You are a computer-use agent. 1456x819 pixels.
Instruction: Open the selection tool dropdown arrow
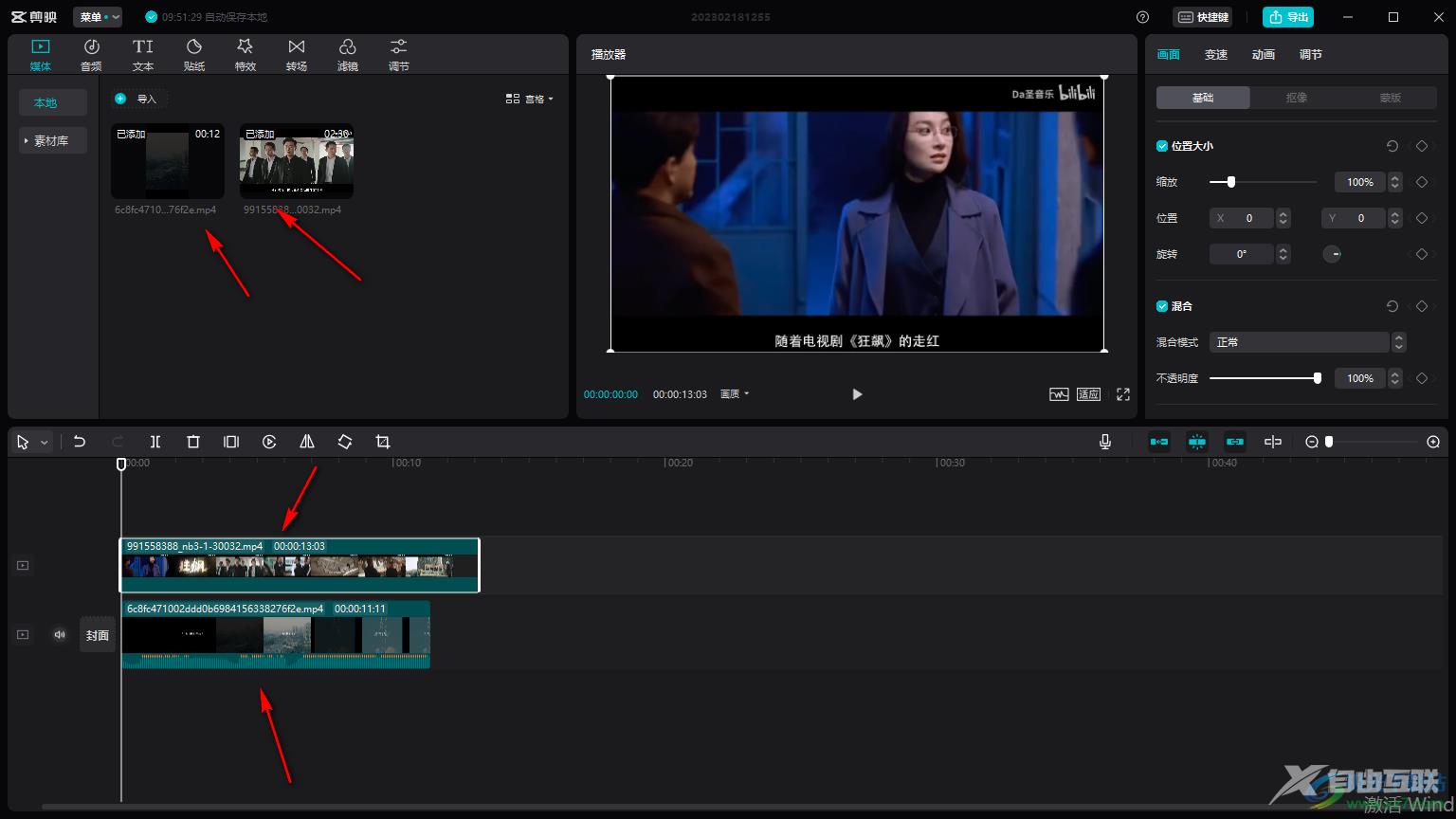tap(44, 443)
